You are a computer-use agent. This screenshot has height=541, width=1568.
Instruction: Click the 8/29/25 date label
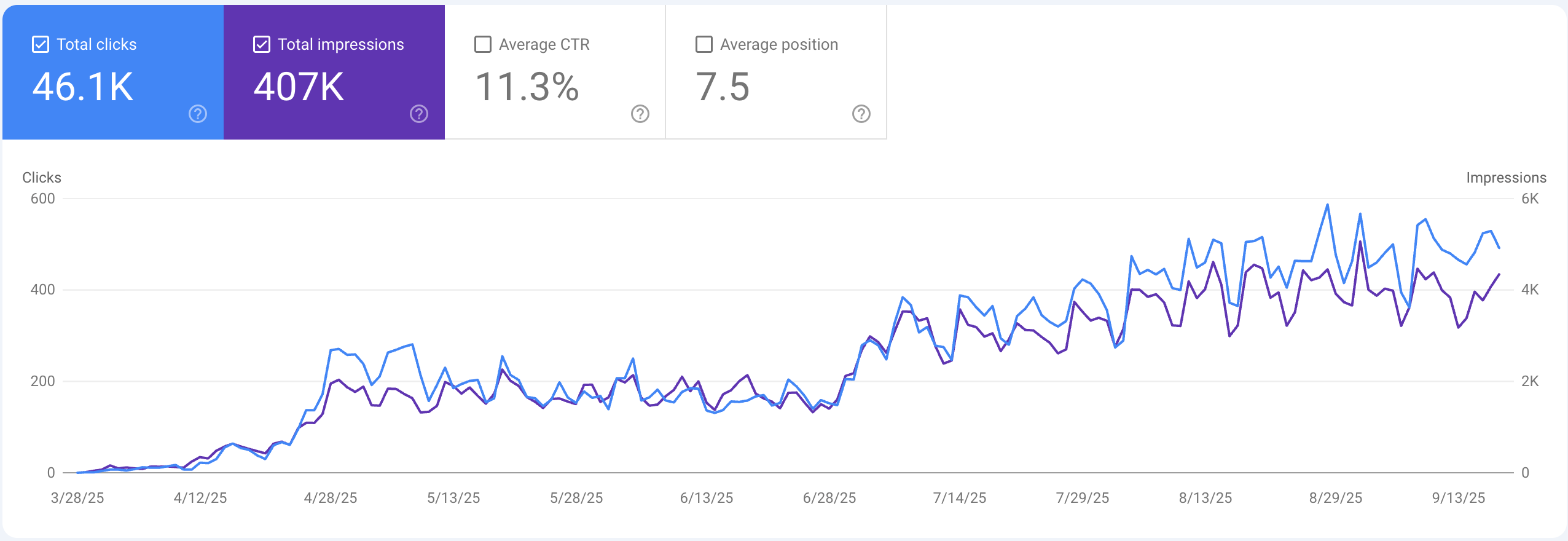point(1336,498)
